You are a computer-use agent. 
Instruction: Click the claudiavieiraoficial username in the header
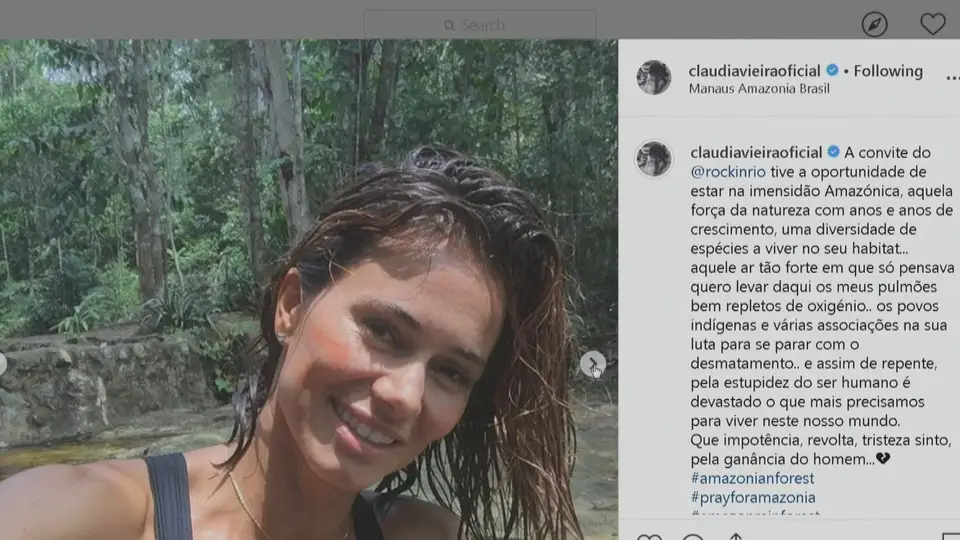pyautogui.click(x=754, y=71)
